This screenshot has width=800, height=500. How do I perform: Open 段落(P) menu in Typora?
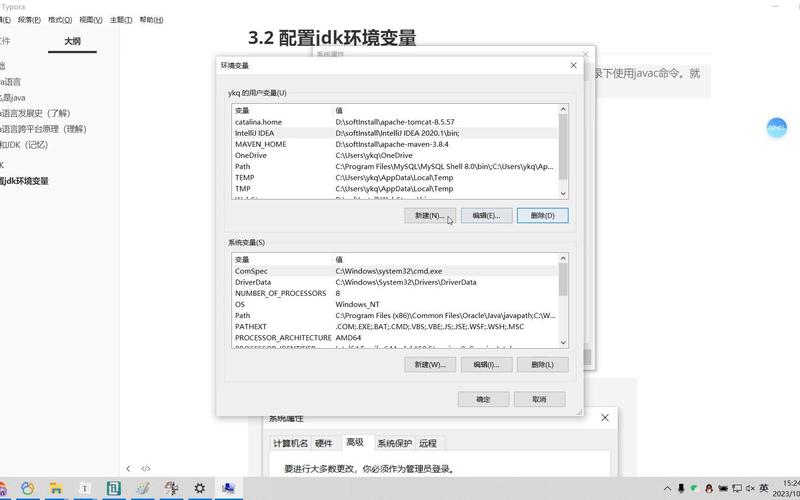coord(29,20)
